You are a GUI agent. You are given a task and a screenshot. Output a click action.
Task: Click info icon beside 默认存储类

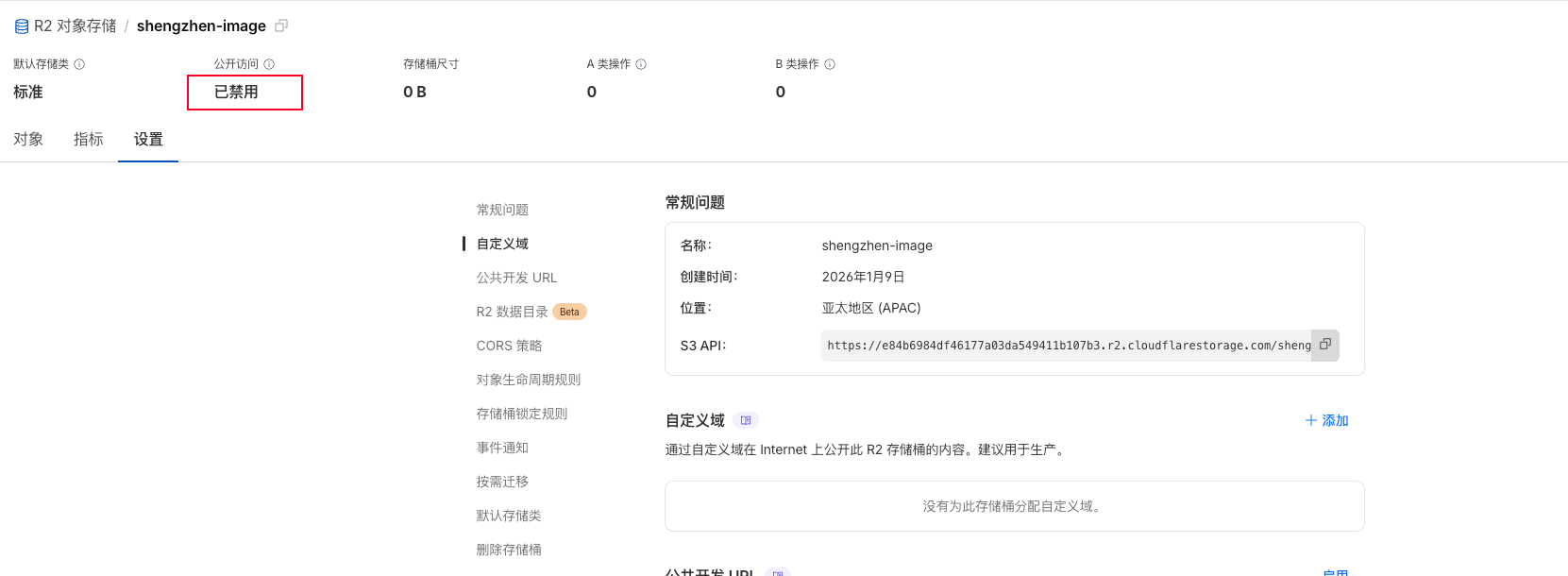pos(79,64)
